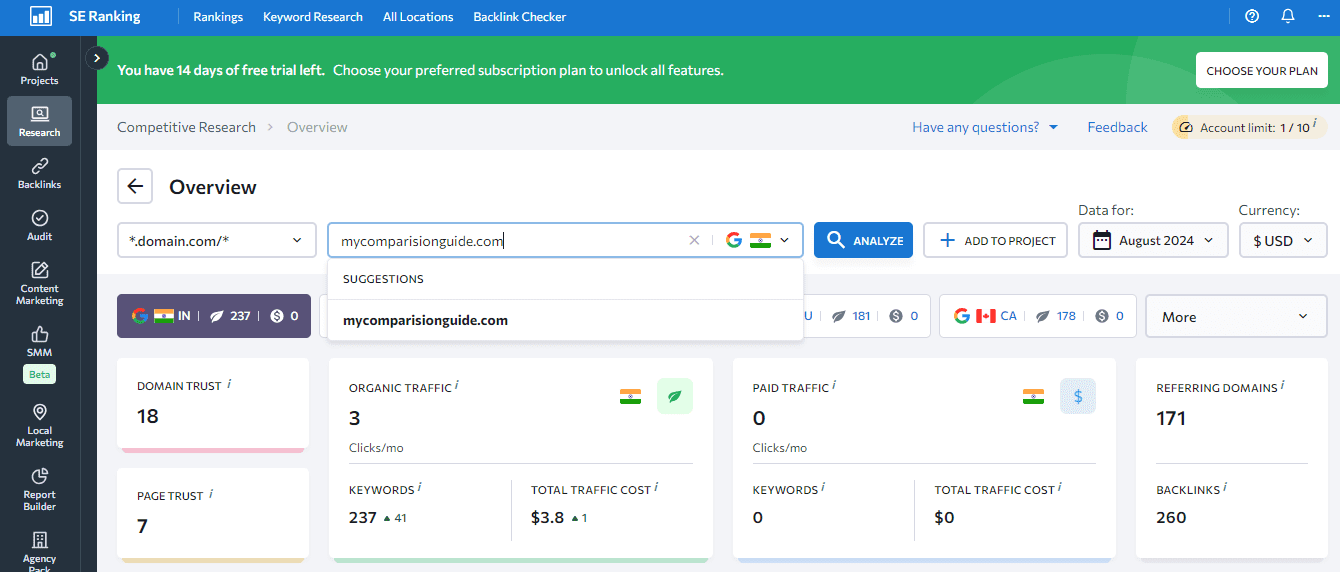Click Choose Your Plan button
This screenshot has height=572, width=1340.
(1262, 71)
